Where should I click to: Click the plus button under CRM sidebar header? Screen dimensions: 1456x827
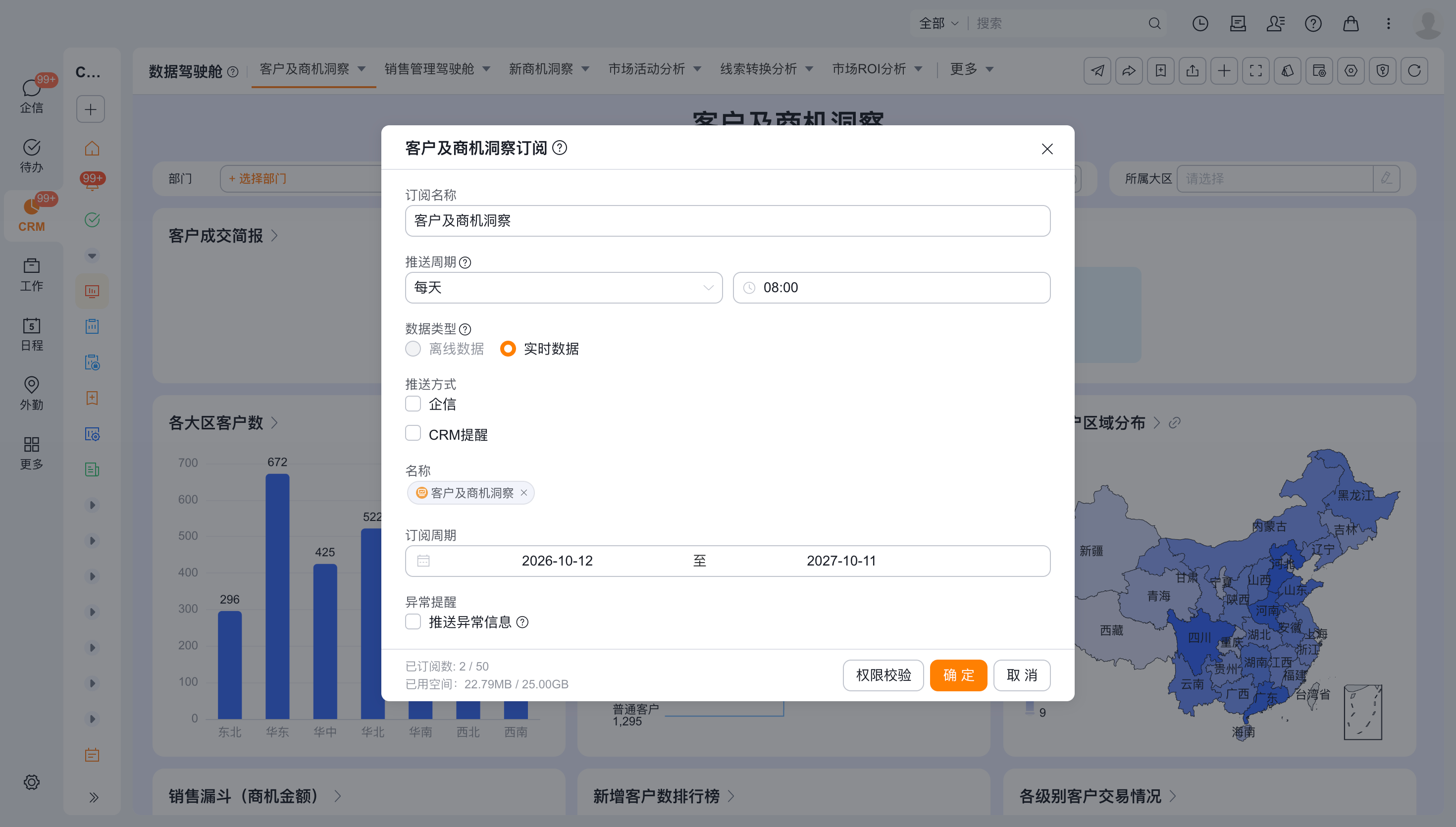coord(91,109)
